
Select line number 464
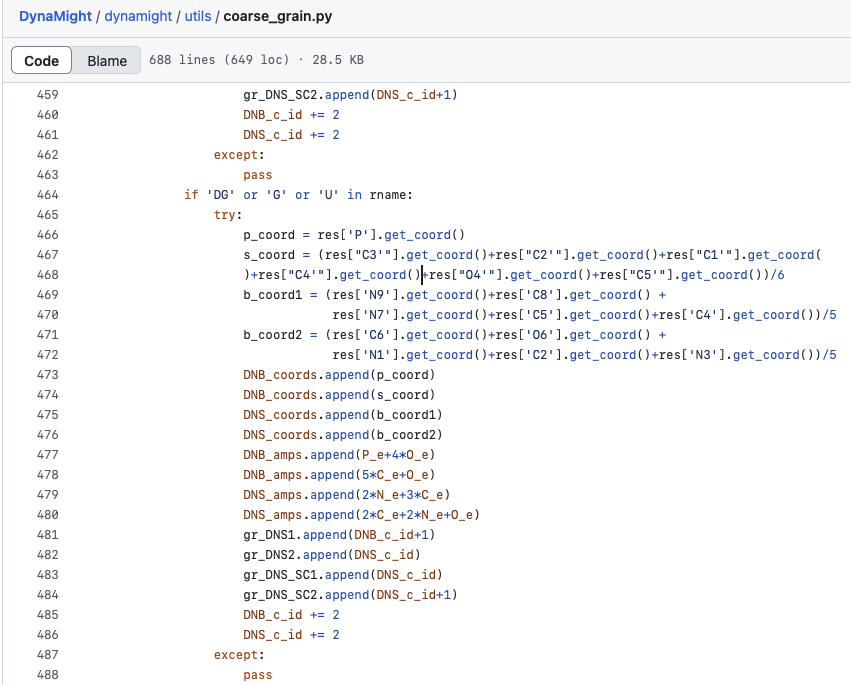pos(47,195)
